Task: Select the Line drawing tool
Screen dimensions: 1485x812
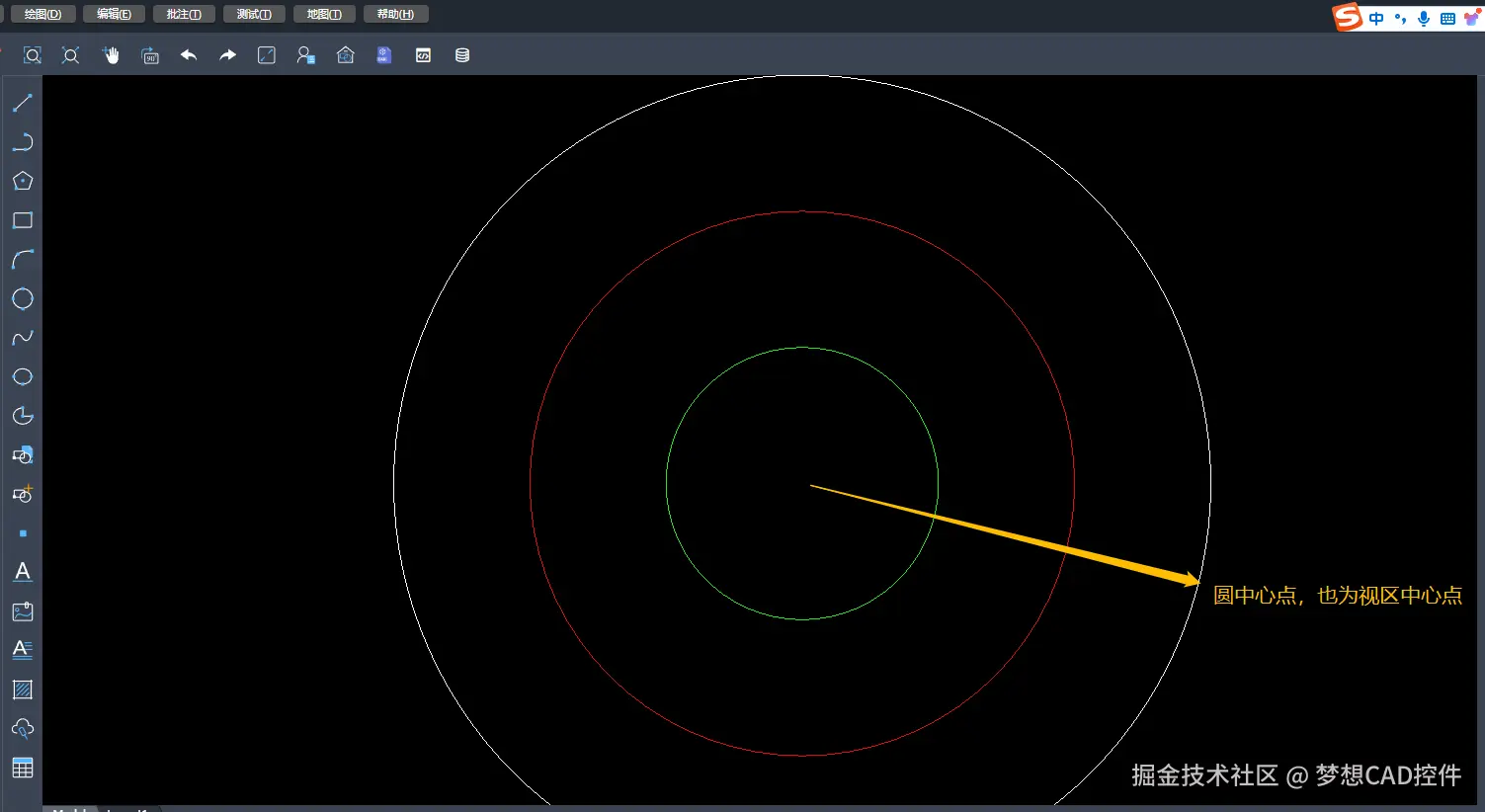Action: point(23,103)
